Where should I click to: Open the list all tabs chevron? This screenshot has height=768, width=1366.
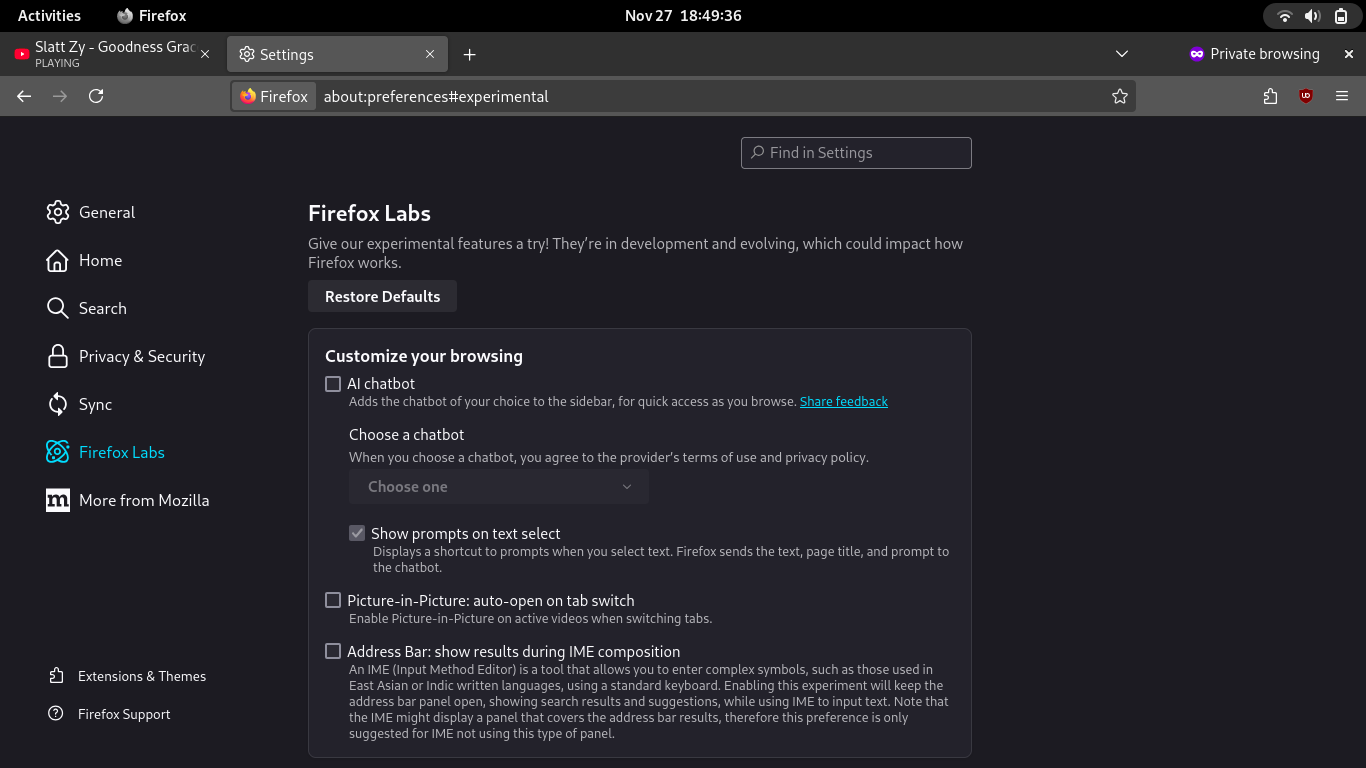[1122, 54]
